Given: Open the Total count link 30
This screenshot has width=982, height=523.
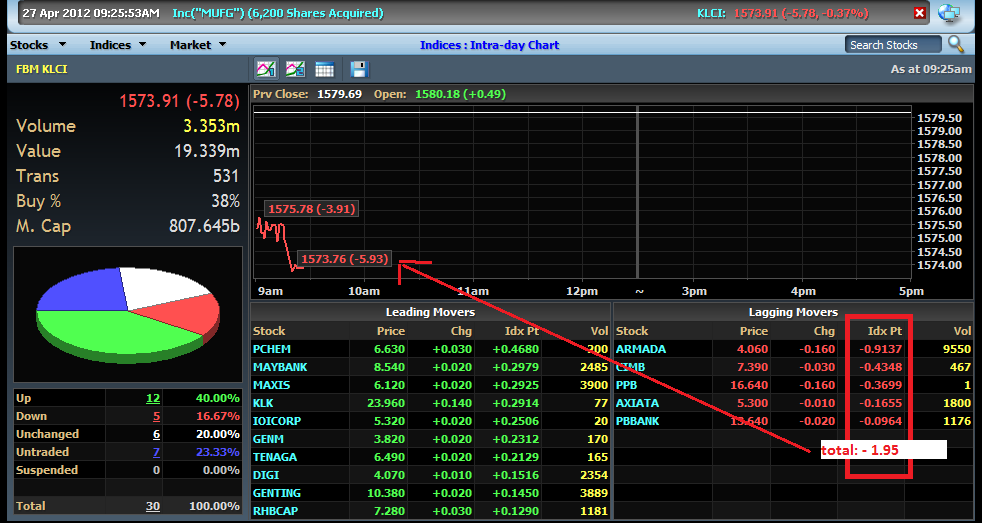Looking at the screenshot, I should [x=153, y=506].
